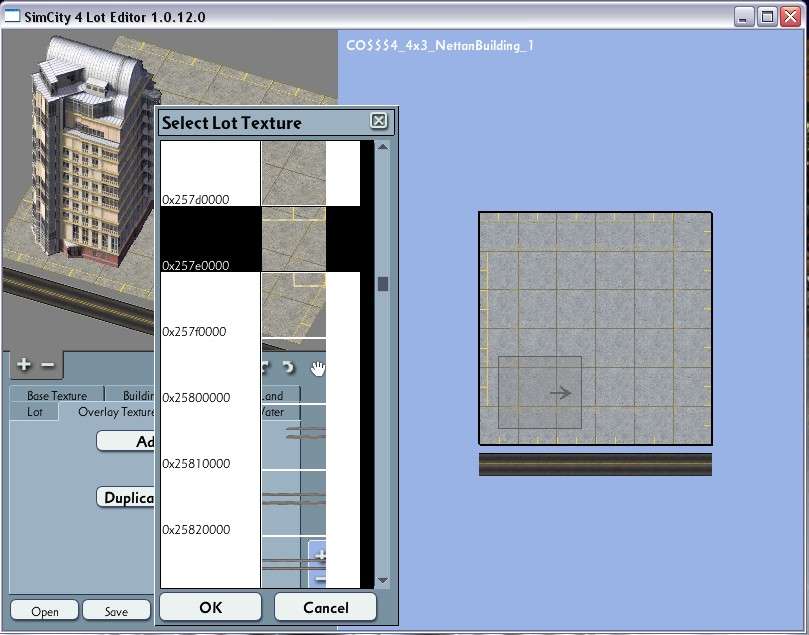This screenshot has width=809, height=635.
Task: Click the thumbnail for texture 0x257f0000
Action: [x=294, y=305]
